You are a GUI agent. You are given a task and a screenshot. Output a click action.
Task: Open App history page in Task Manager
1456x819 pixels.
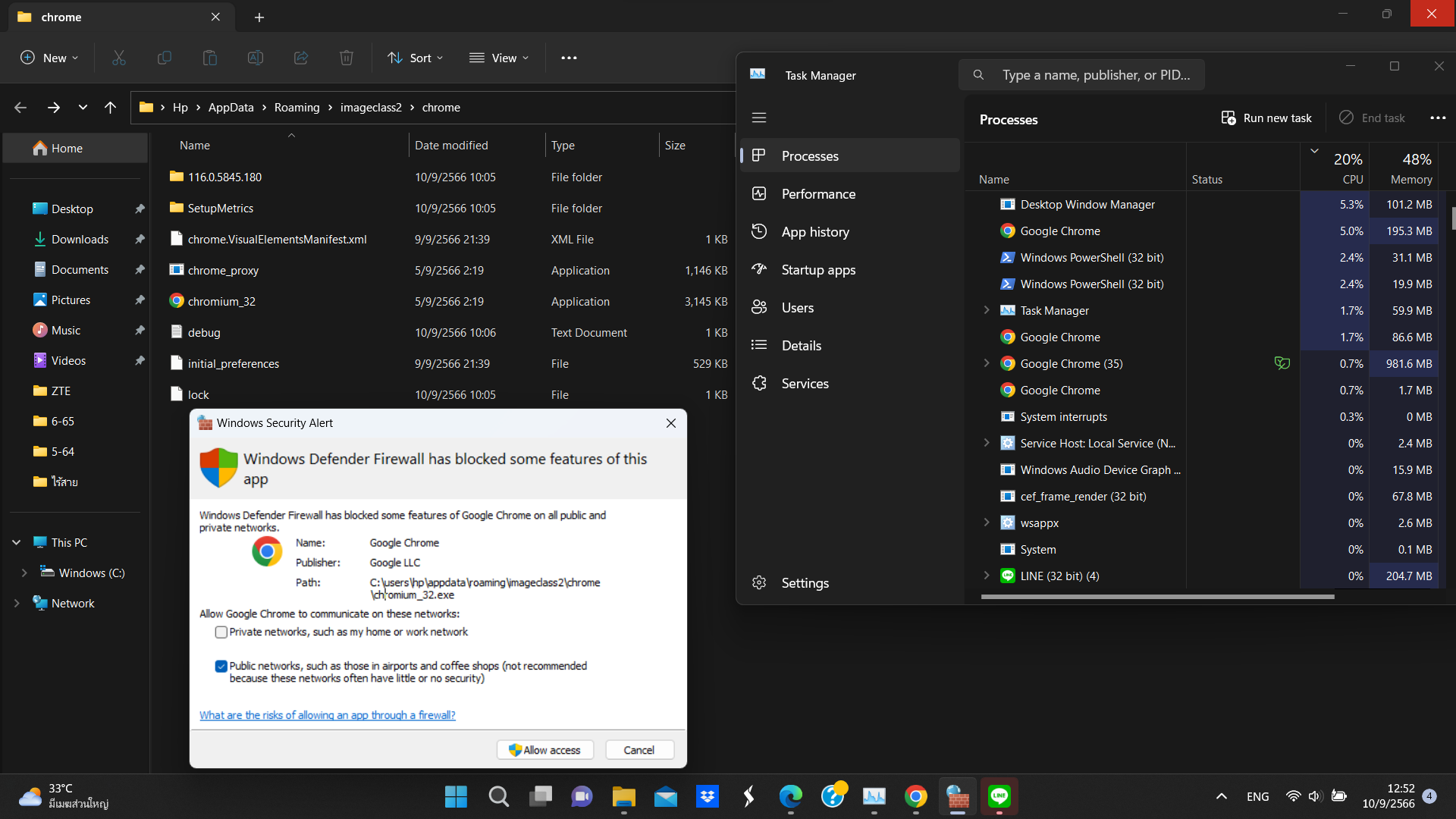click(850, 232)
